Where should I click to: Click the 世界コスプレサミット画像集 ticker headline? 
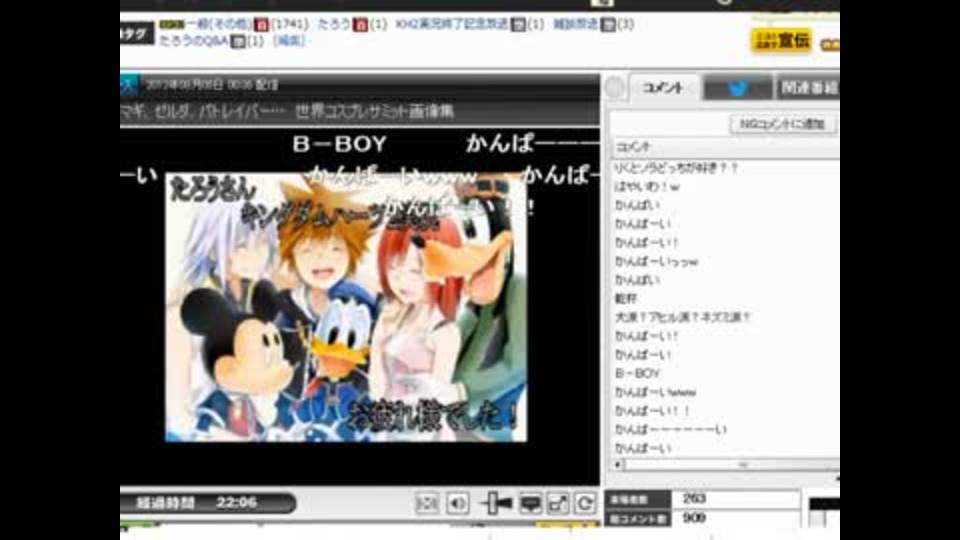pos(374,111)
